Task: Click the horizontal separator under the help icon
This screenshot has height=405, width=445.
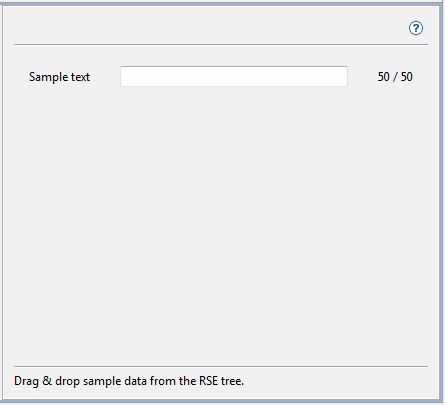Action: point(221,44)
